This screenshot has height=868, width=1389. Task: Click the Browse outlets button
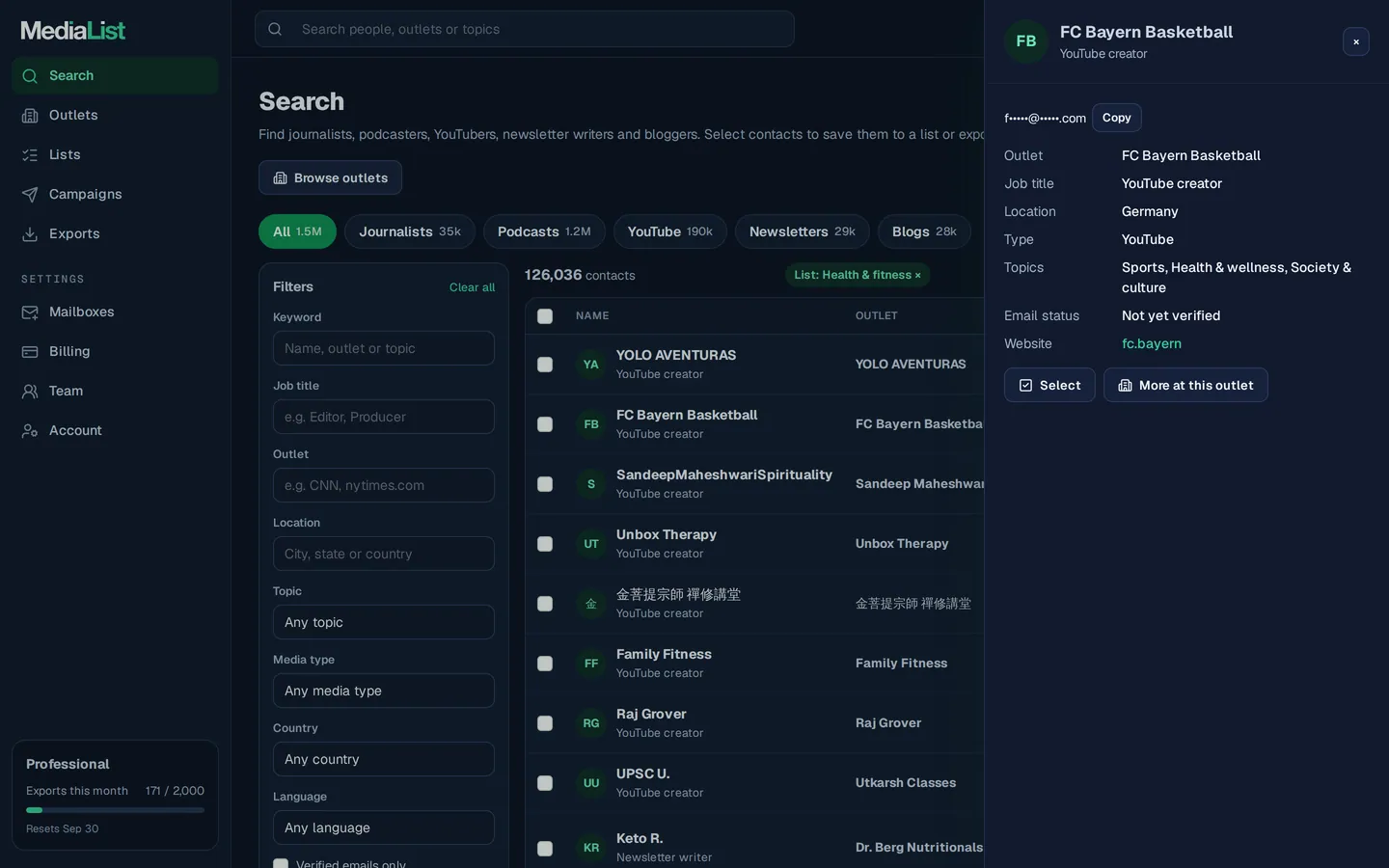[330, 177]
